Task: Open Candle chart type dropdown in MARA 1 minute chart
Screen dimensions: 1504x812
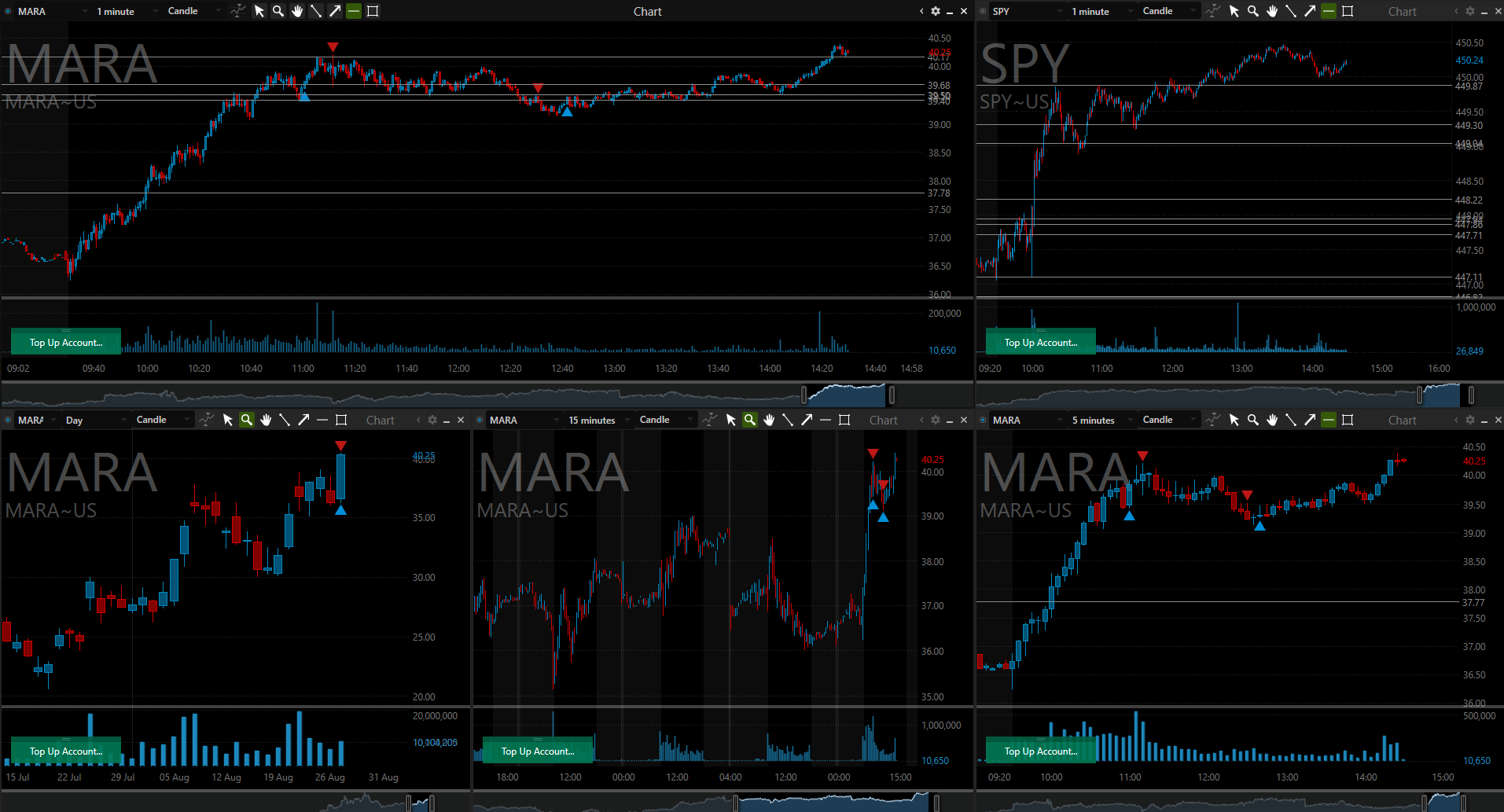Action: (194, 11)
